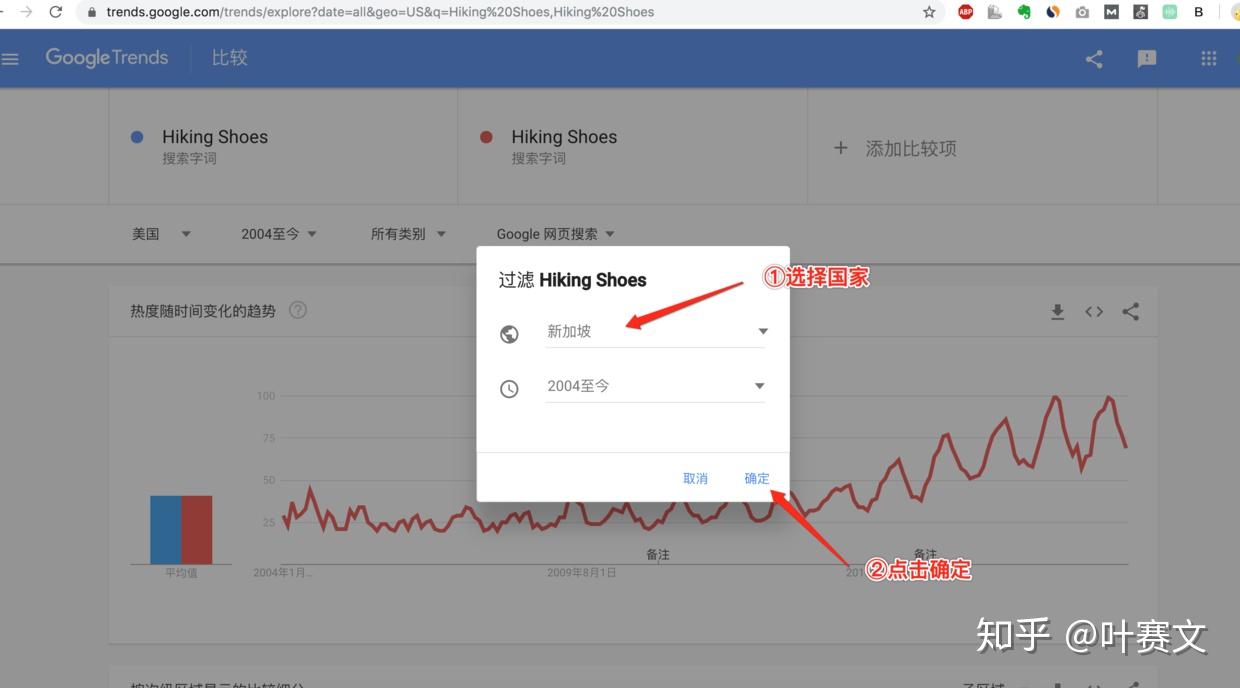Click the B extension icon
Screen dimensions: 1240x688
click(1199, 12)
